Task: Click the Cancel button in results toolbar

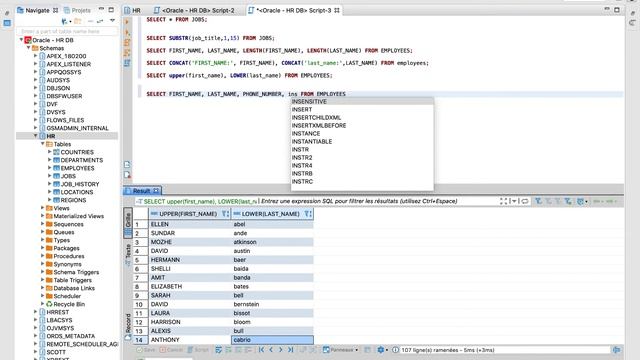Action: (x=171, y=350)
